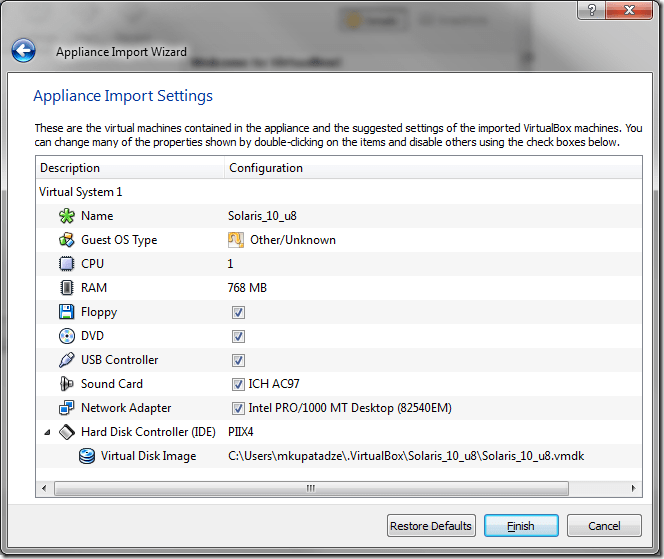Click the CPU chip icon

(x=66, y=264)
